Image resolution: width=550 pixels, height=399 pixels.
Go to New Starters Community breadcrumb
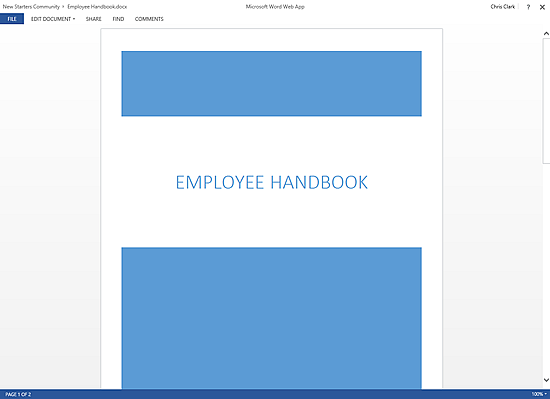(31, 7)
